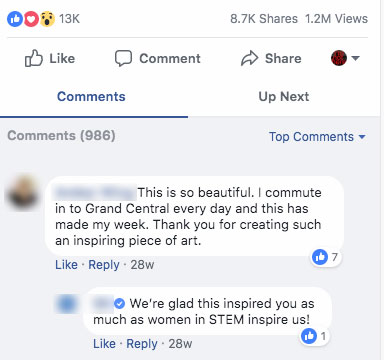The width and height of the screenshot is (384, 360).
Task: Click the Wow face reaction icon
Action: pos(47,19)
